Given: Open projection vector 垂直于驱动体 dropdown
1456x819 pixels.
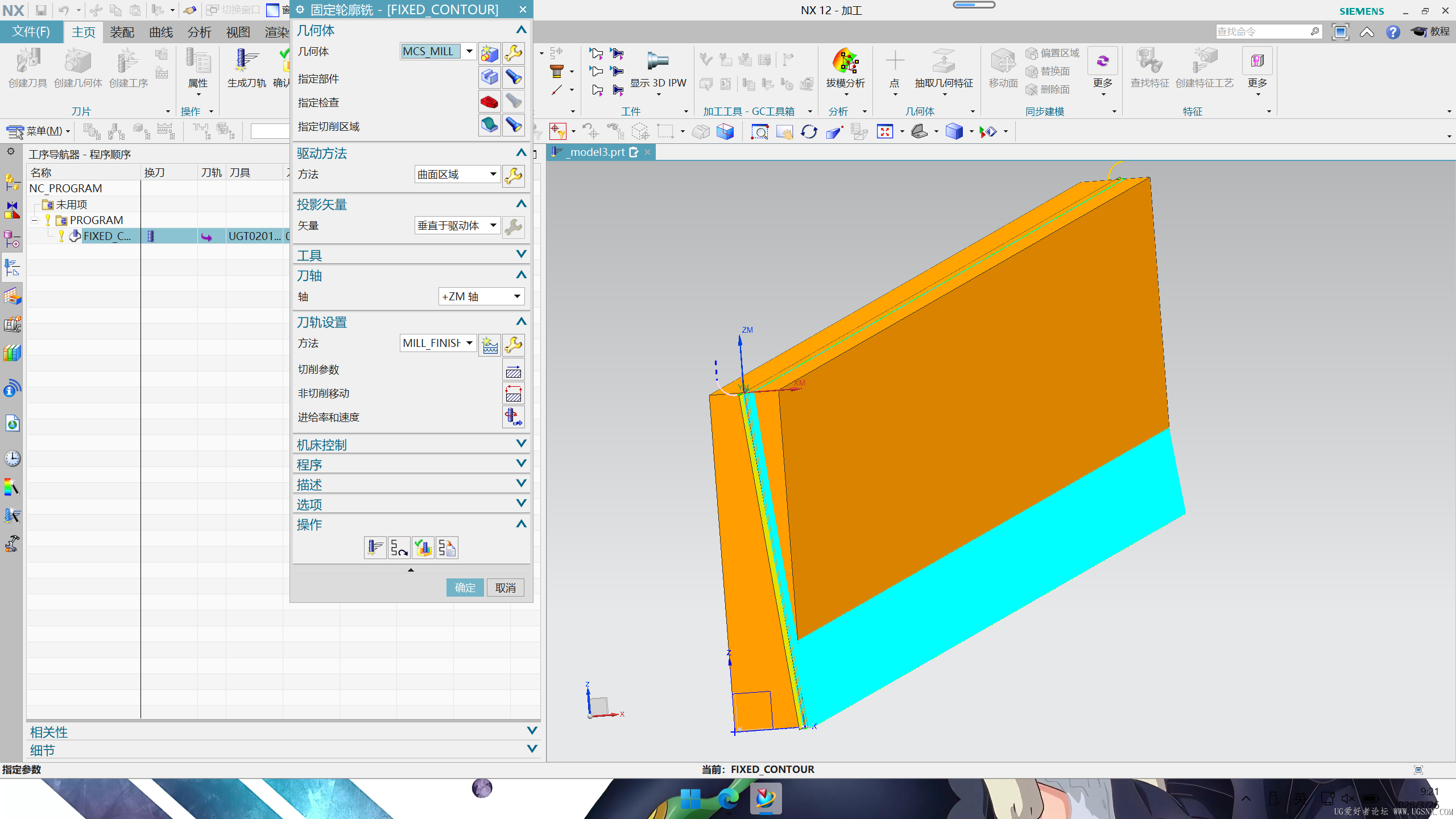Looking at the screenshot, I should point(493,225).
